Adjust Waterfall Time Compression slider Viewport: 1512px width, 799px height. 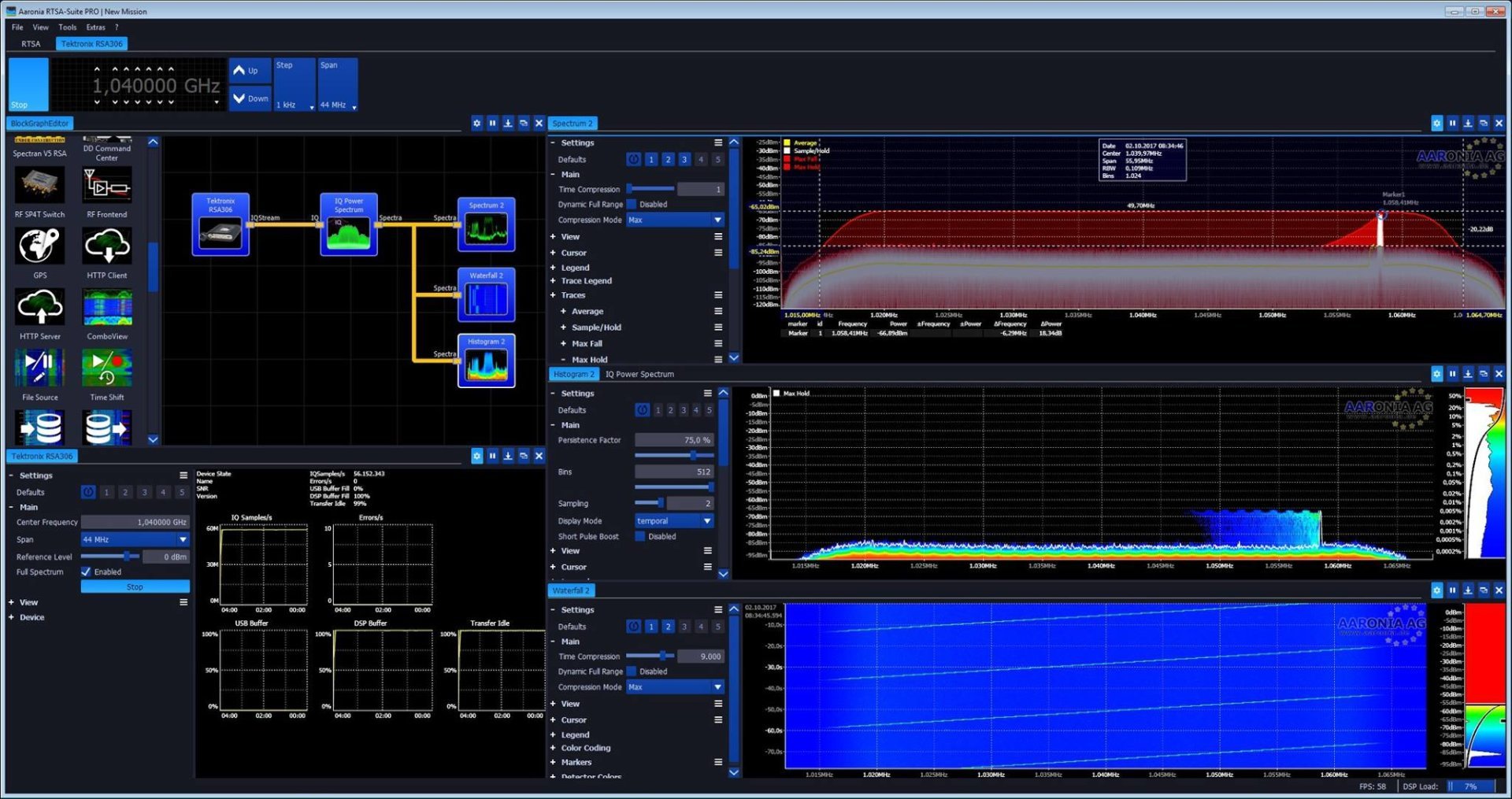click(x=651, y=656)
